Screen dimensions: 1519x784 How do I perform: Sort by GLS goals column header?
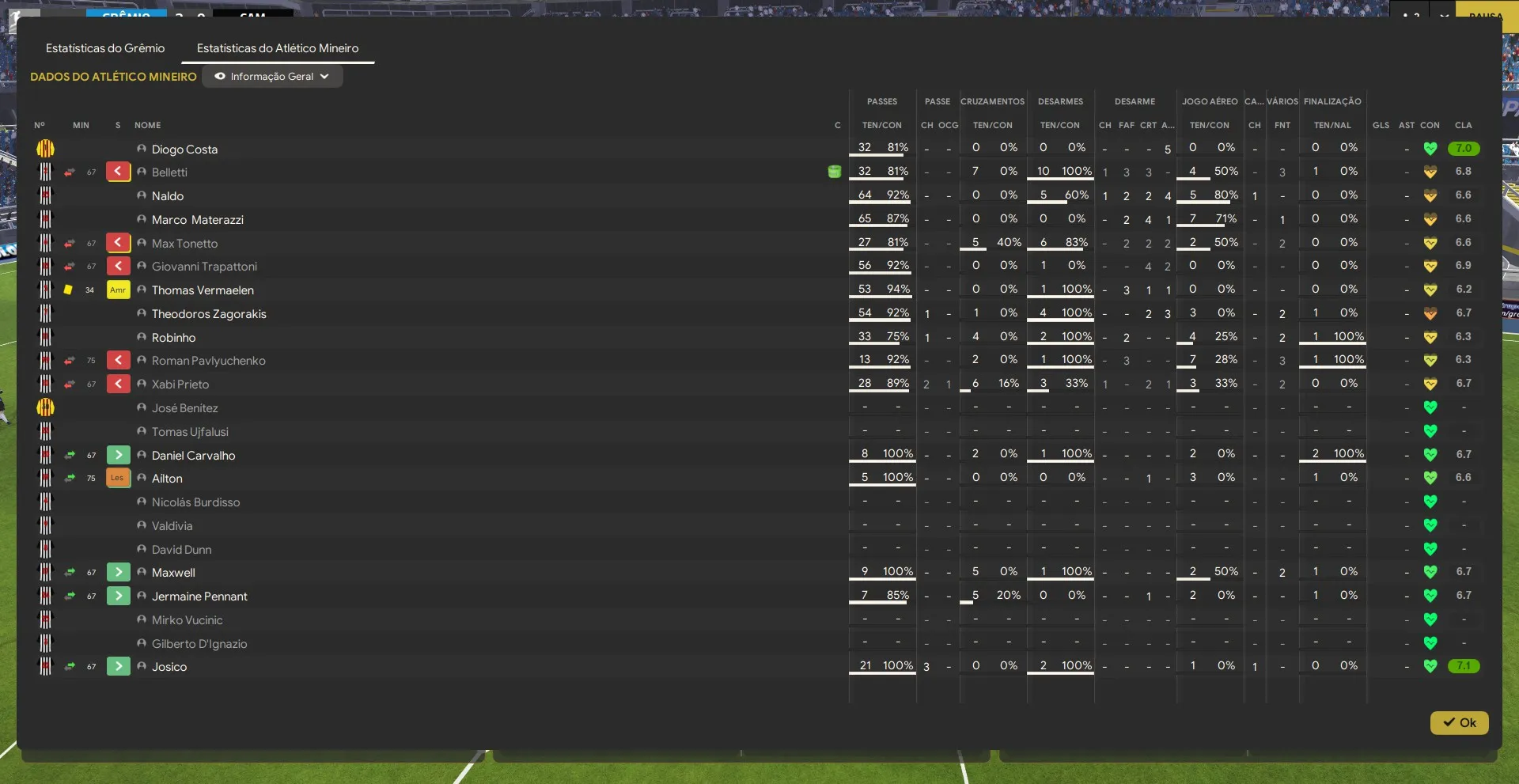pyautogui.click(x=1381, y=125)
